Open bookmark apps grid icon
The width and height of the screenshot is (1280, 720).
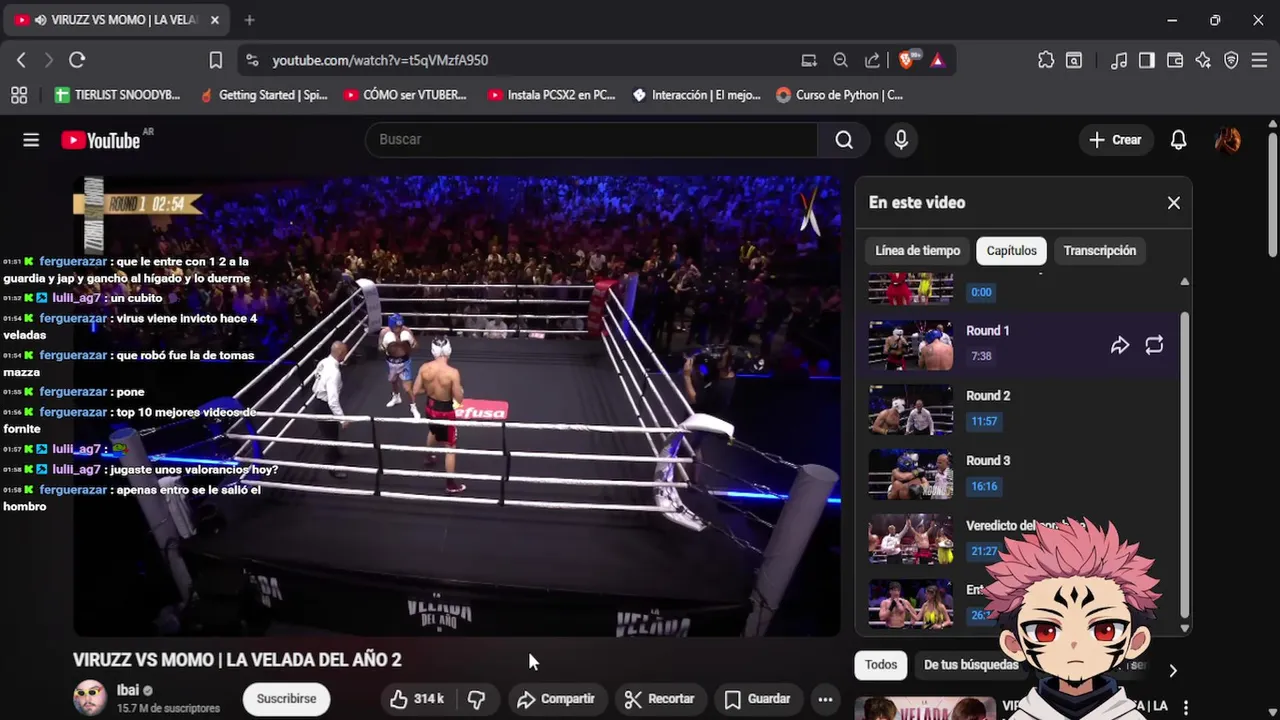click(19, 95)
